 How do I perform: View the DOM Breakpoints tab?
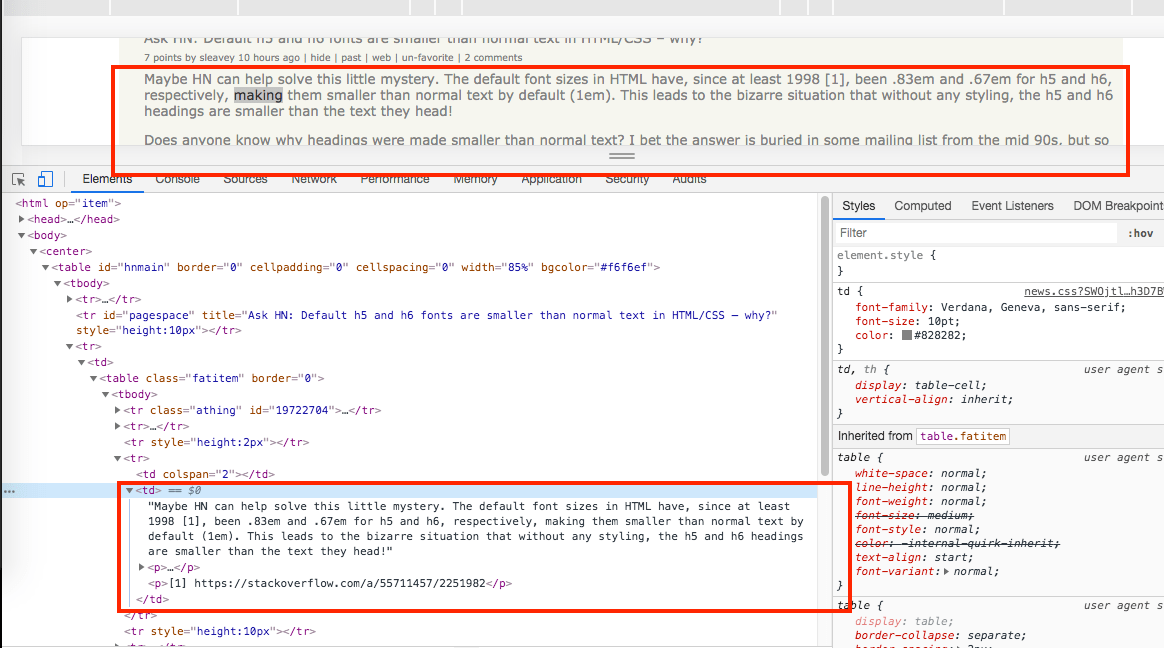tap(1117, 206)
